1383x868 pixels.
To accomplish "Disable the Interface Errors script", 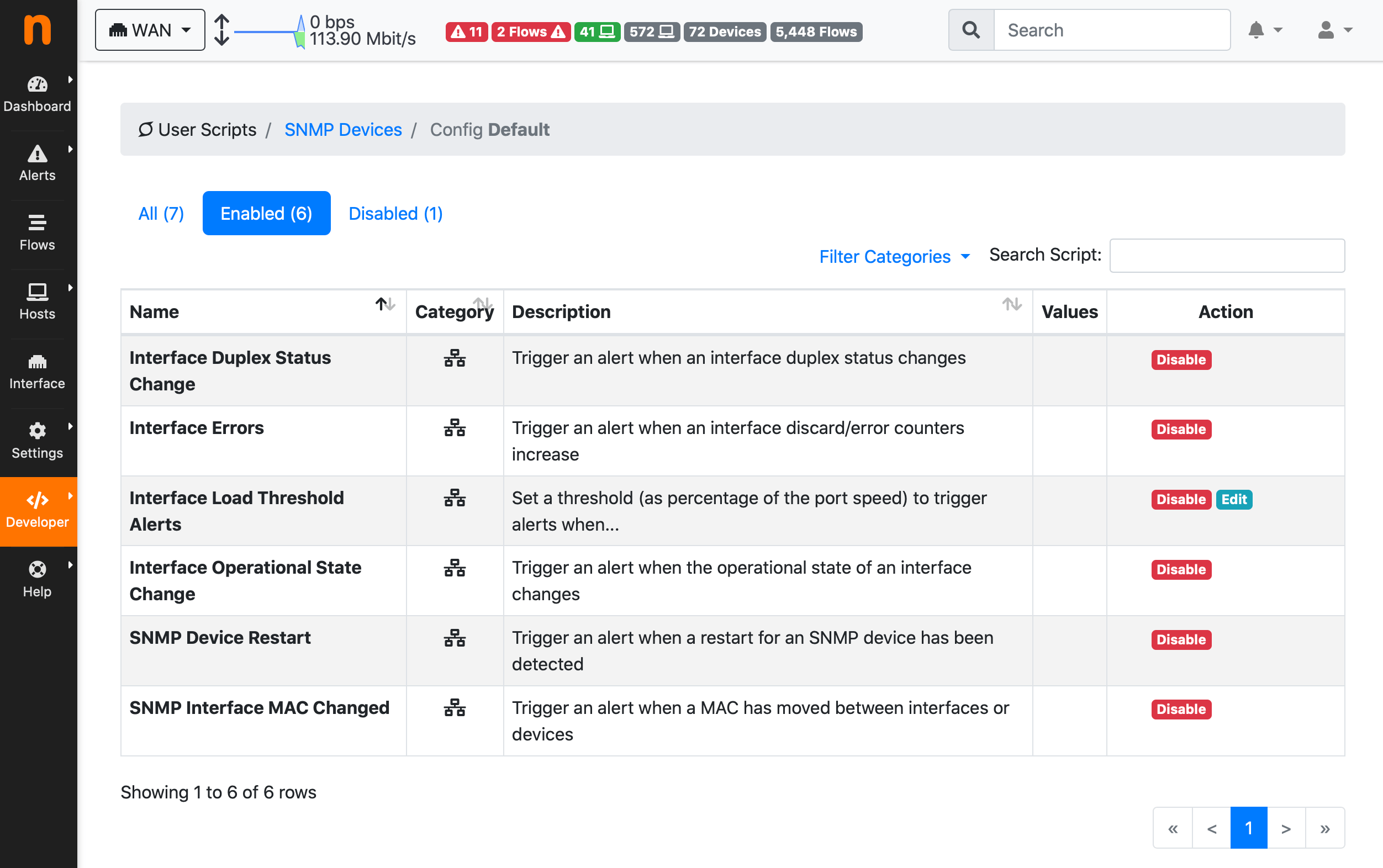I will coord(1180,430).
